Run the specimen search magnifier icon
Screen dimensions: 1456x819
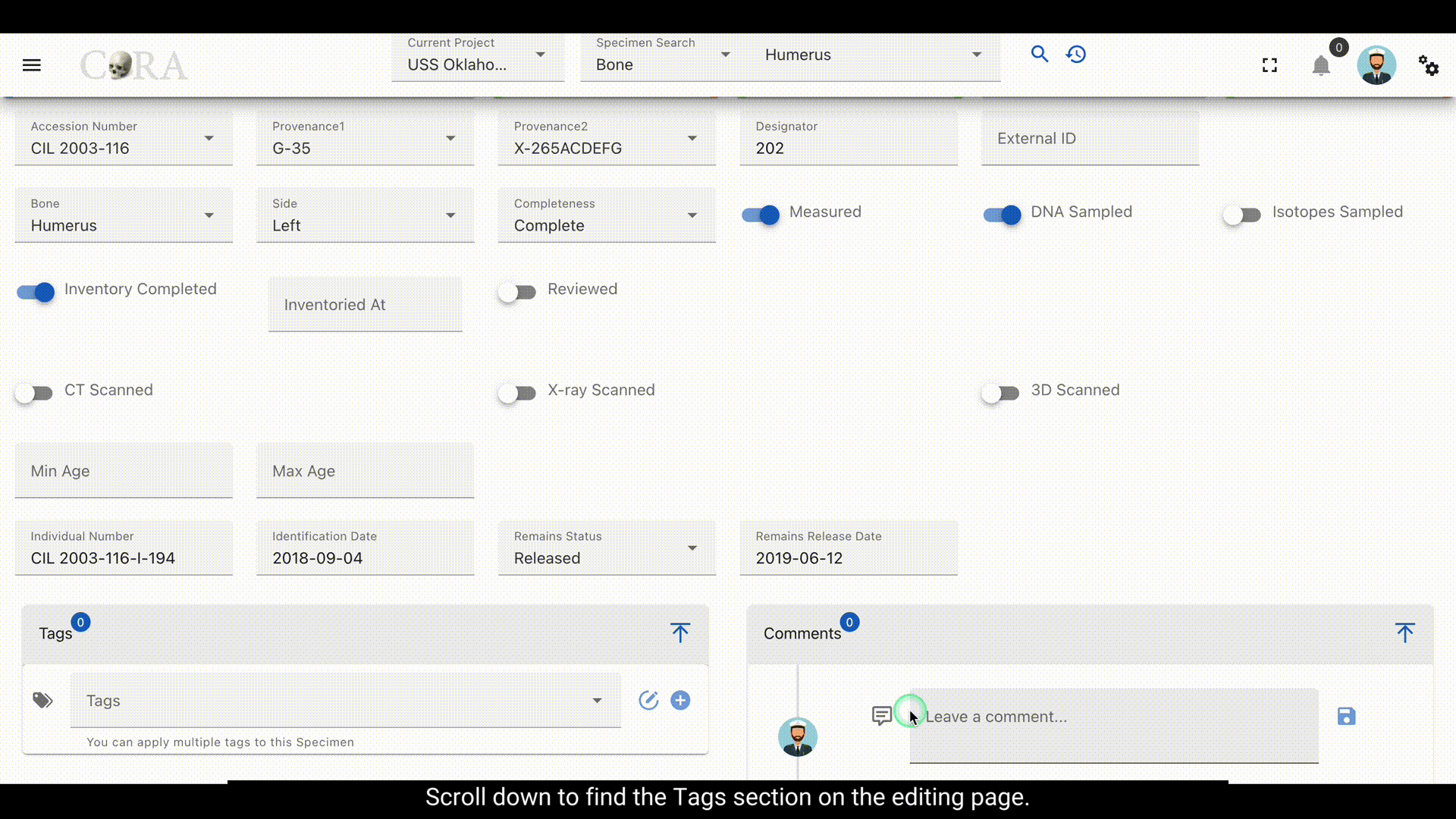(x=1040, y=54)
